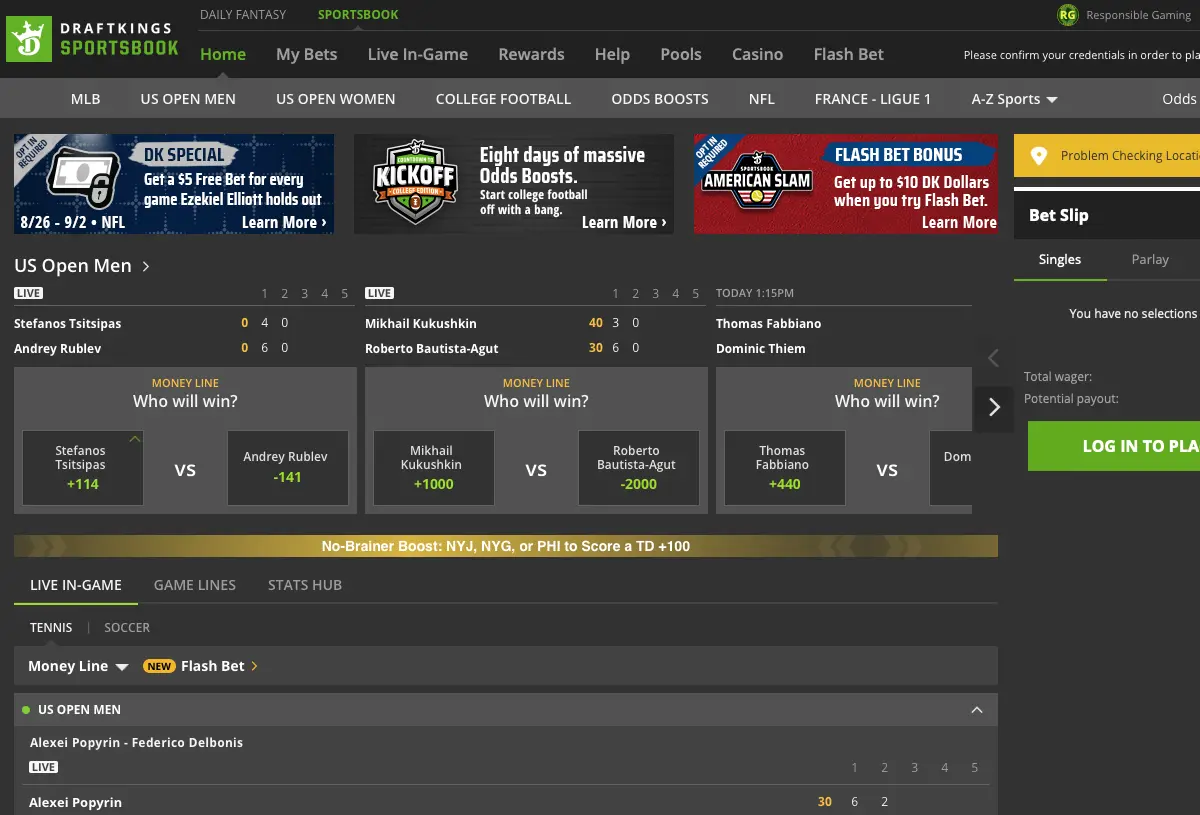Bet on Stefanos Tsitsipas +114
1200x815 pixels.
[83, 468]
